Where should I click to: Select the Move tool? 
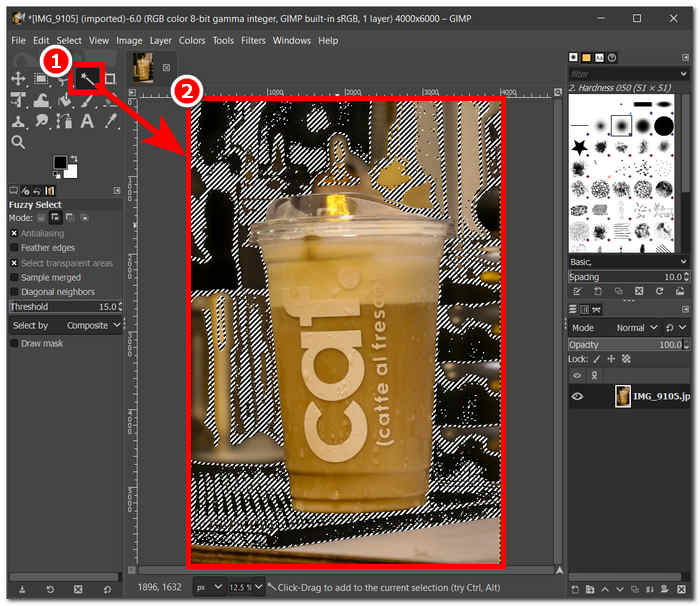(18, 78)
